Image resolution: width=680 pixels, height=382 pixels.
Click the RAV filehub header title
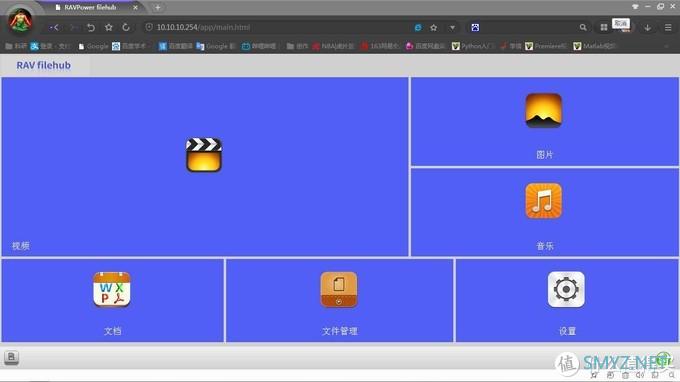43,65
